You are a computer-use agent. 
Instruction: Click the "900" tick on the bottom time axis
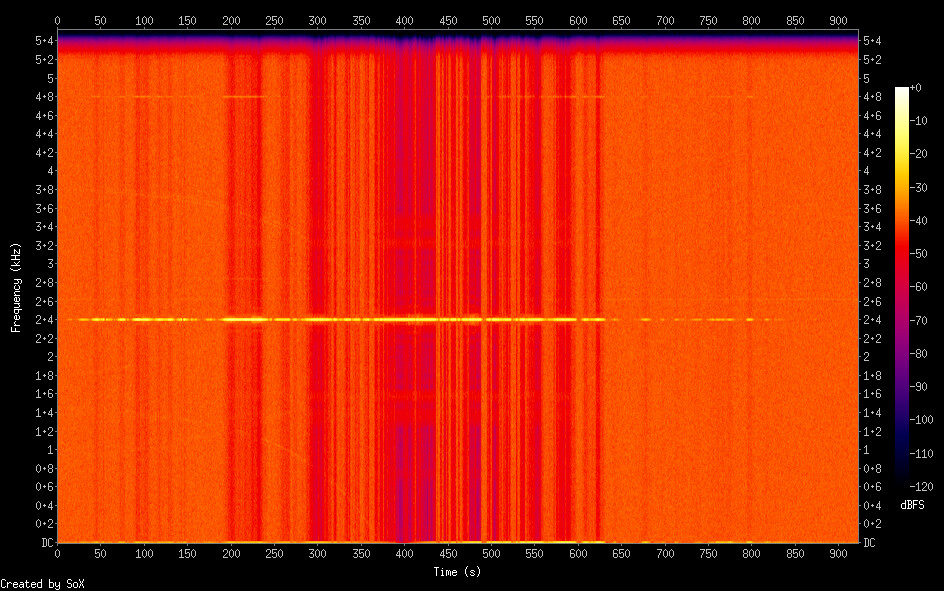pos(839,553)
